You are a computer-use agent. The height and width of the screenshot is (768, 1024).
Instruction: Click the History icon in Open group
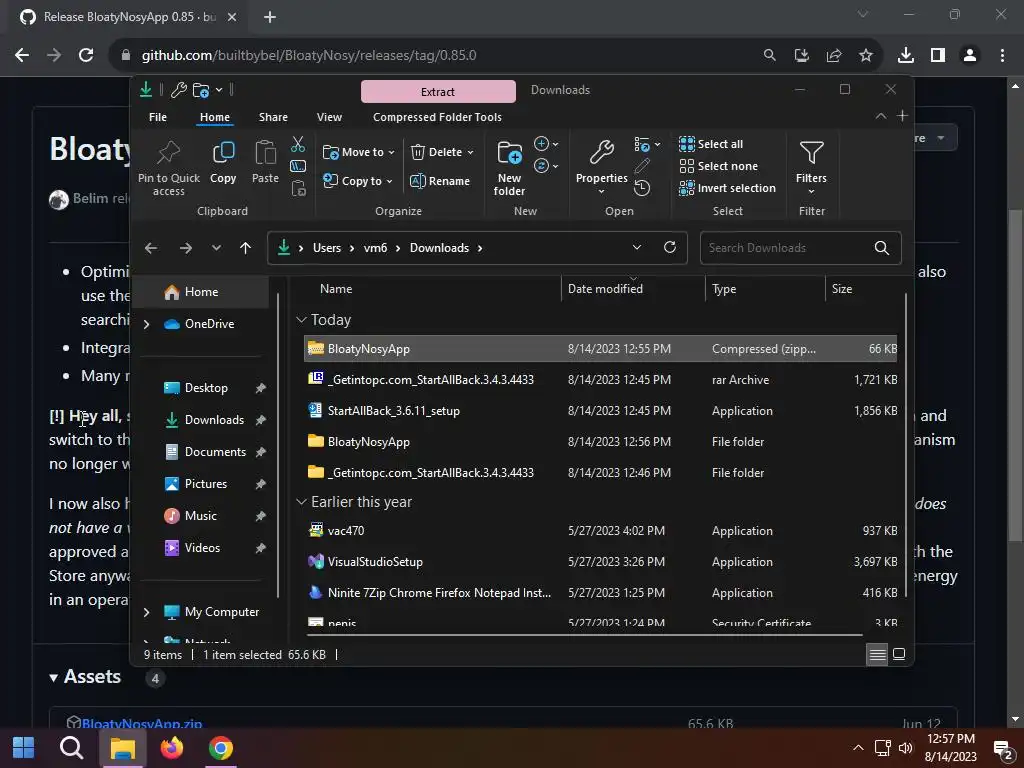pyautogui.click(x=642, y=188)
